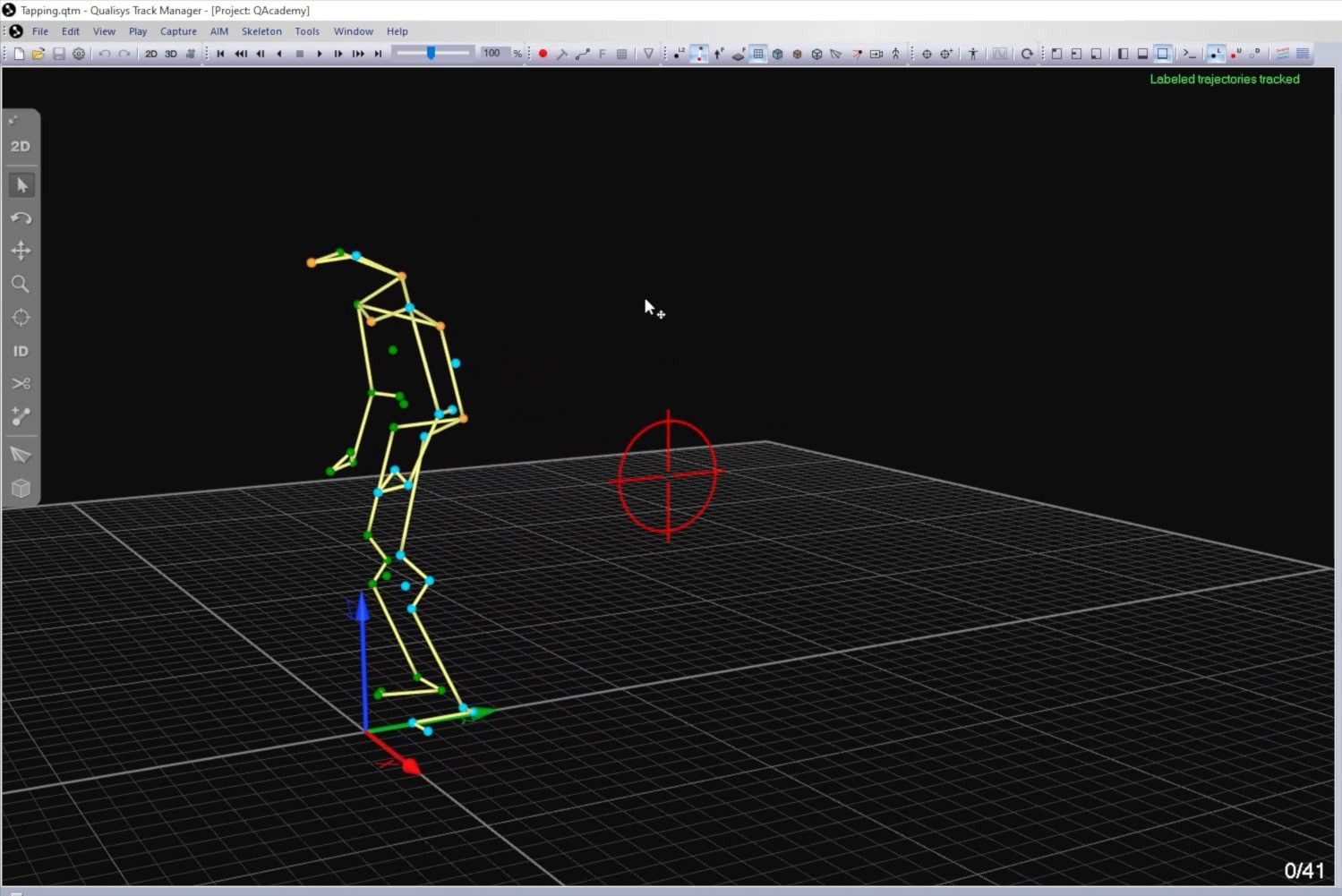Click the Save disk icon
Viewport: 1342px width, 896px height.
click(x=59, y=54)
